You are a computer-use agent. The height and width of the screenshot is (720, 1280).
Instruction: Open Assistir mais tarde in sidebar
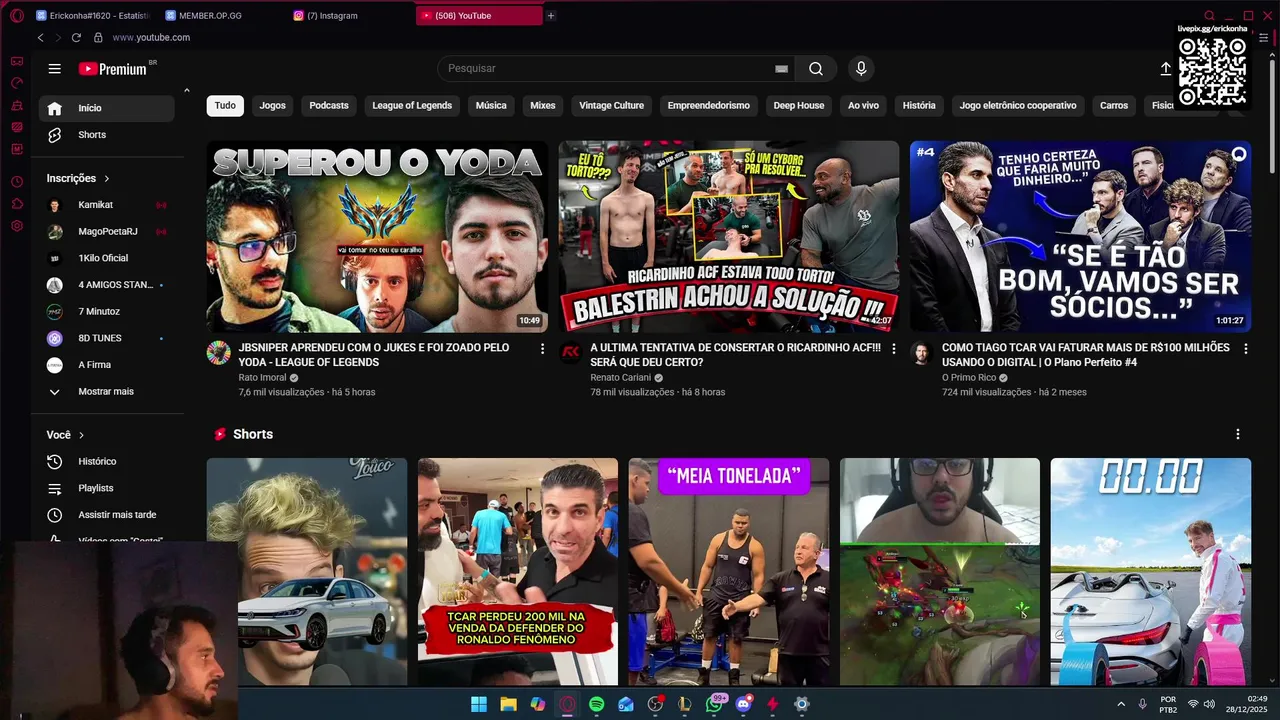point(107,515)
